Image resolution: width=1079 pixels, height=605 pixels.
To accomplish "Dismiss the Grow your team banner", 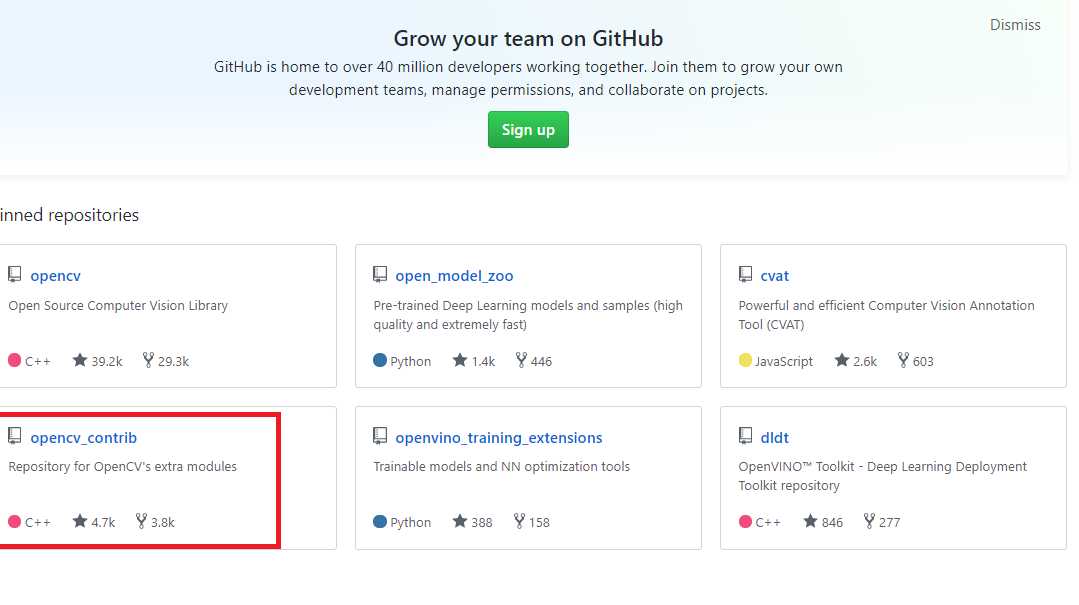I will click(1015, 25).
